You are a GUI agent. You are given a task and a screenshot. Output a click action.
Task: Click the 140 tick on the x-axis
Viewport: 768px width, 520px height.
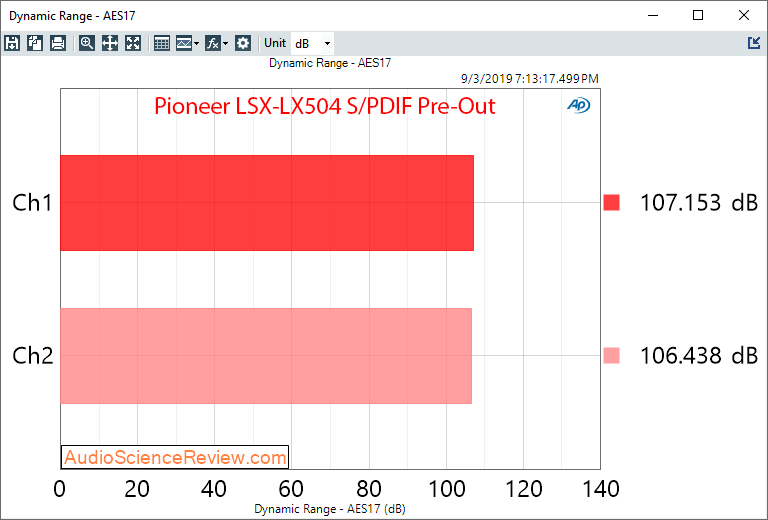pos(601,489)
